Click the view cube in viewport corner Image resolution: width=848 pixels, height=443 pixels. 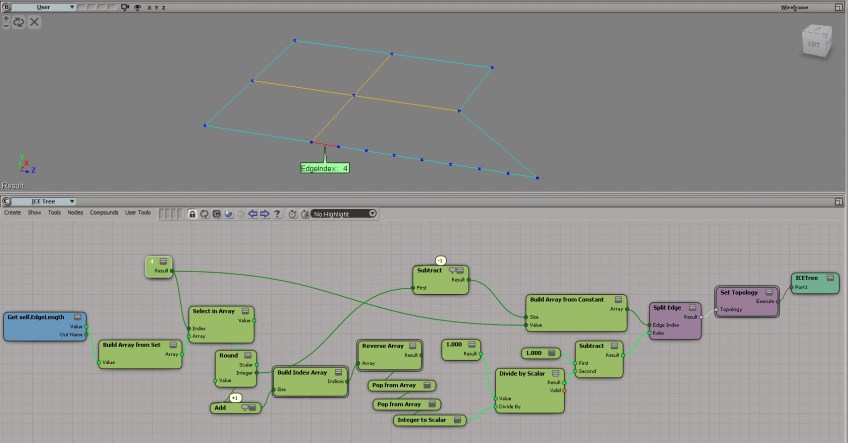tap(813, 44)
